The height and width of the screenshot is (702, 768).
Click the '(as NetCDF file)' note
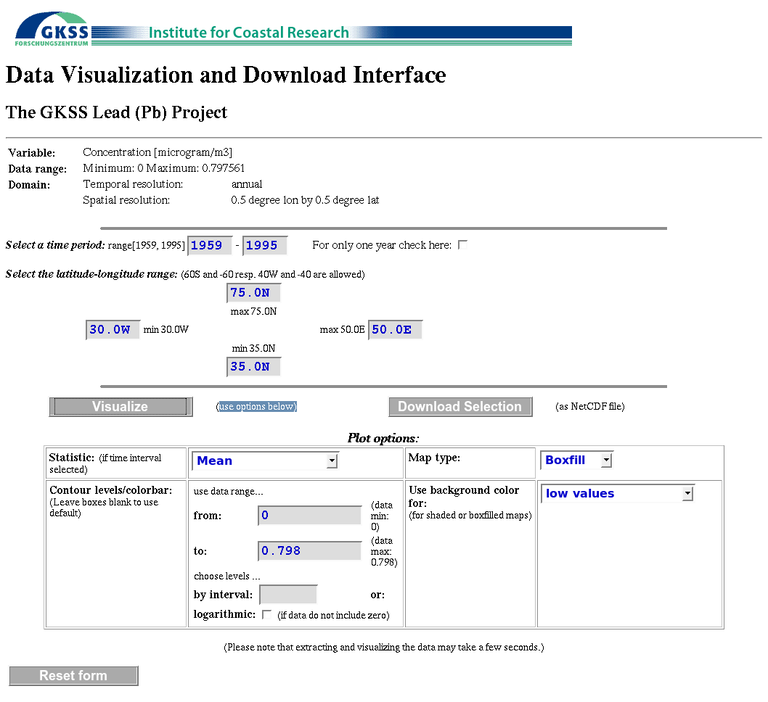[x=590, y=407]
